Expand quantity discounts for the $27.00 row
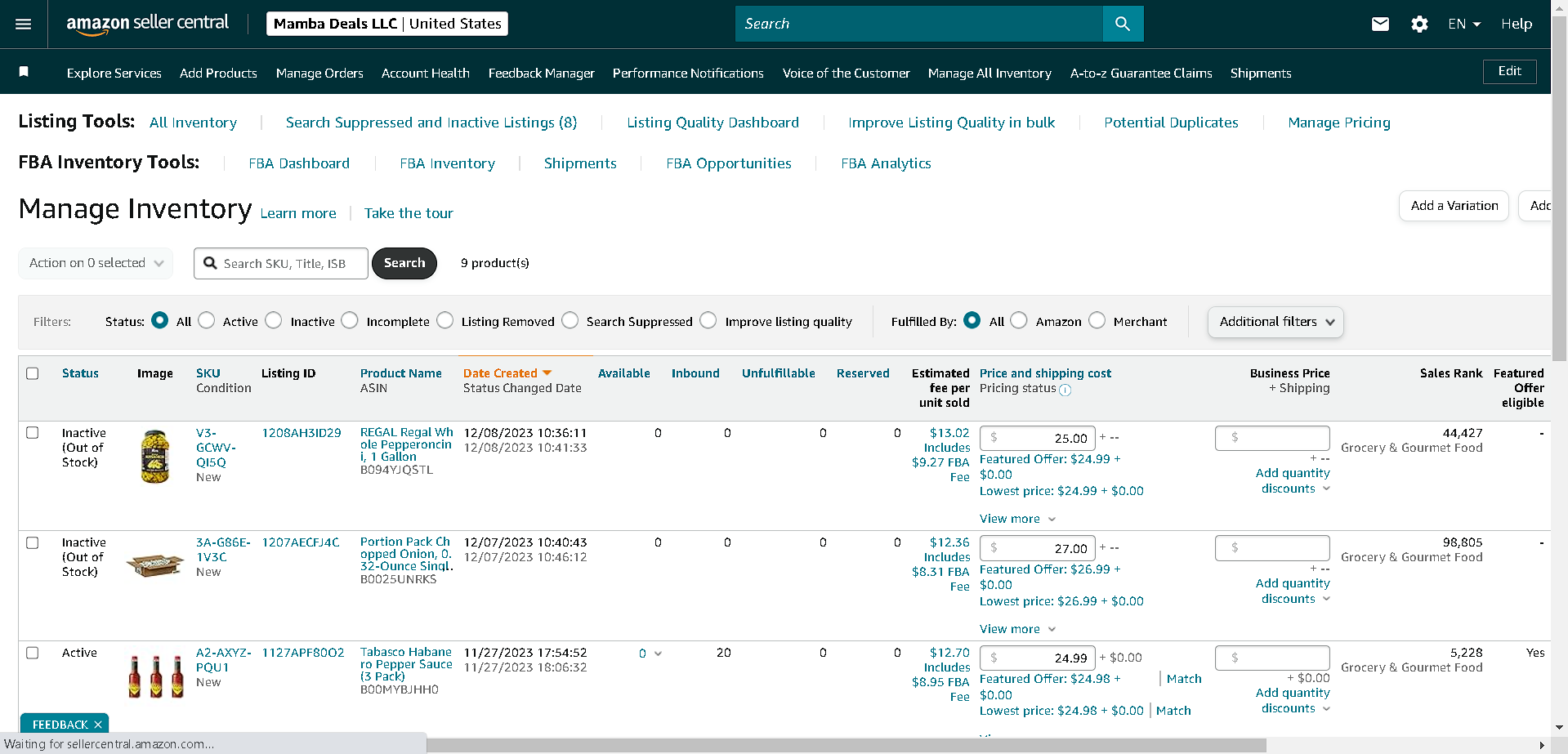 point(1295,591)
